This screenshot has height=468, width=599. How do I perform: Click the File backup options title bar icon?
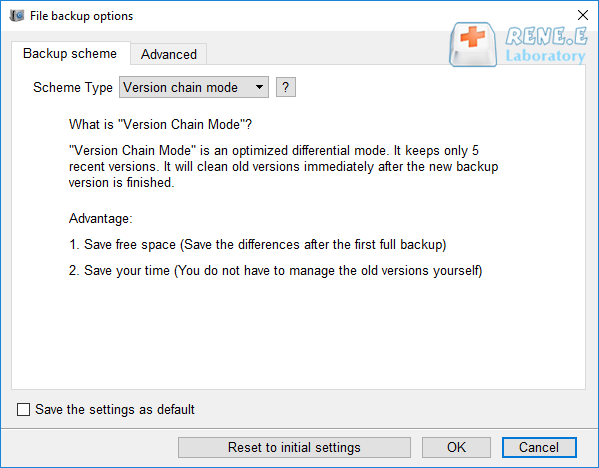17,16
